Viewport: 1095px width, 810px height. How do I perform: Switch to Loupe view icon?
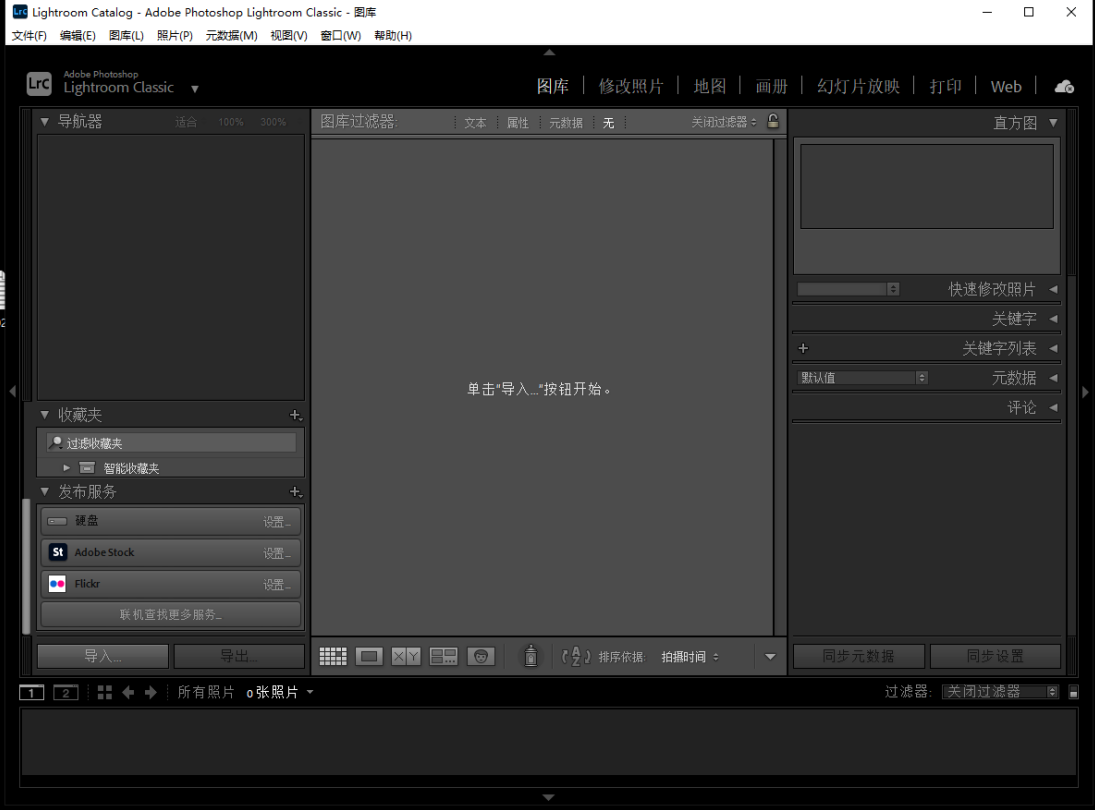pyautogui.click(x=369, y=656)
